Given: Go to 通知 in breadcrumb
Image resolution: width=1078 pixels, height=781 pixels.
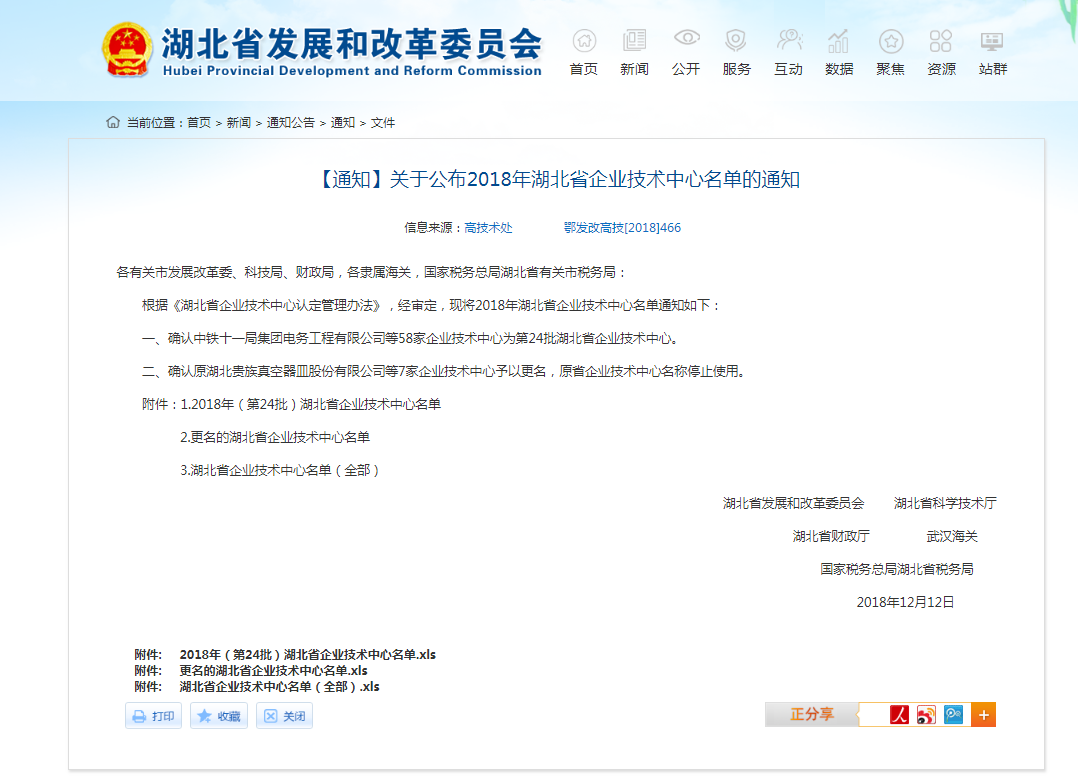Looking at the screenshot, I should (x=342, y=122).
